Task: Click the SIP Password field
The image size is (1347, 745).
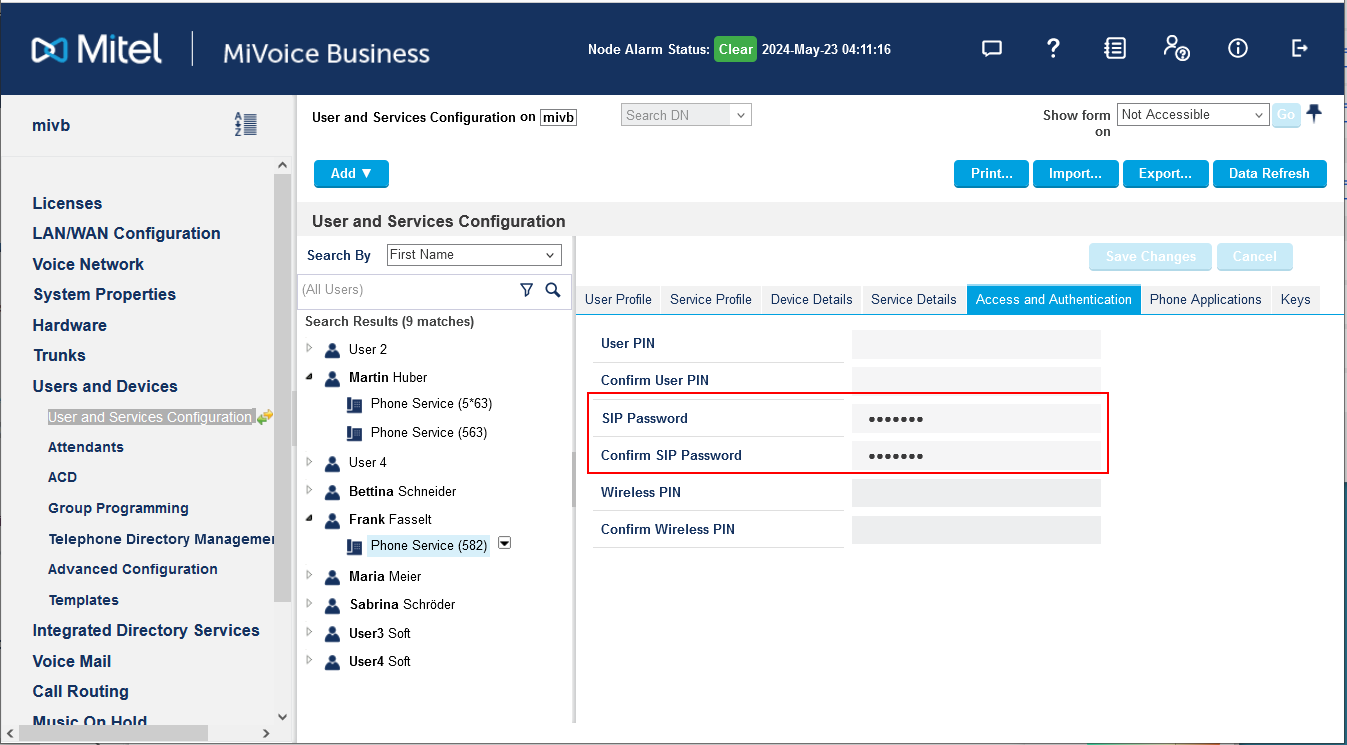Action: click(x=975, y=418)
